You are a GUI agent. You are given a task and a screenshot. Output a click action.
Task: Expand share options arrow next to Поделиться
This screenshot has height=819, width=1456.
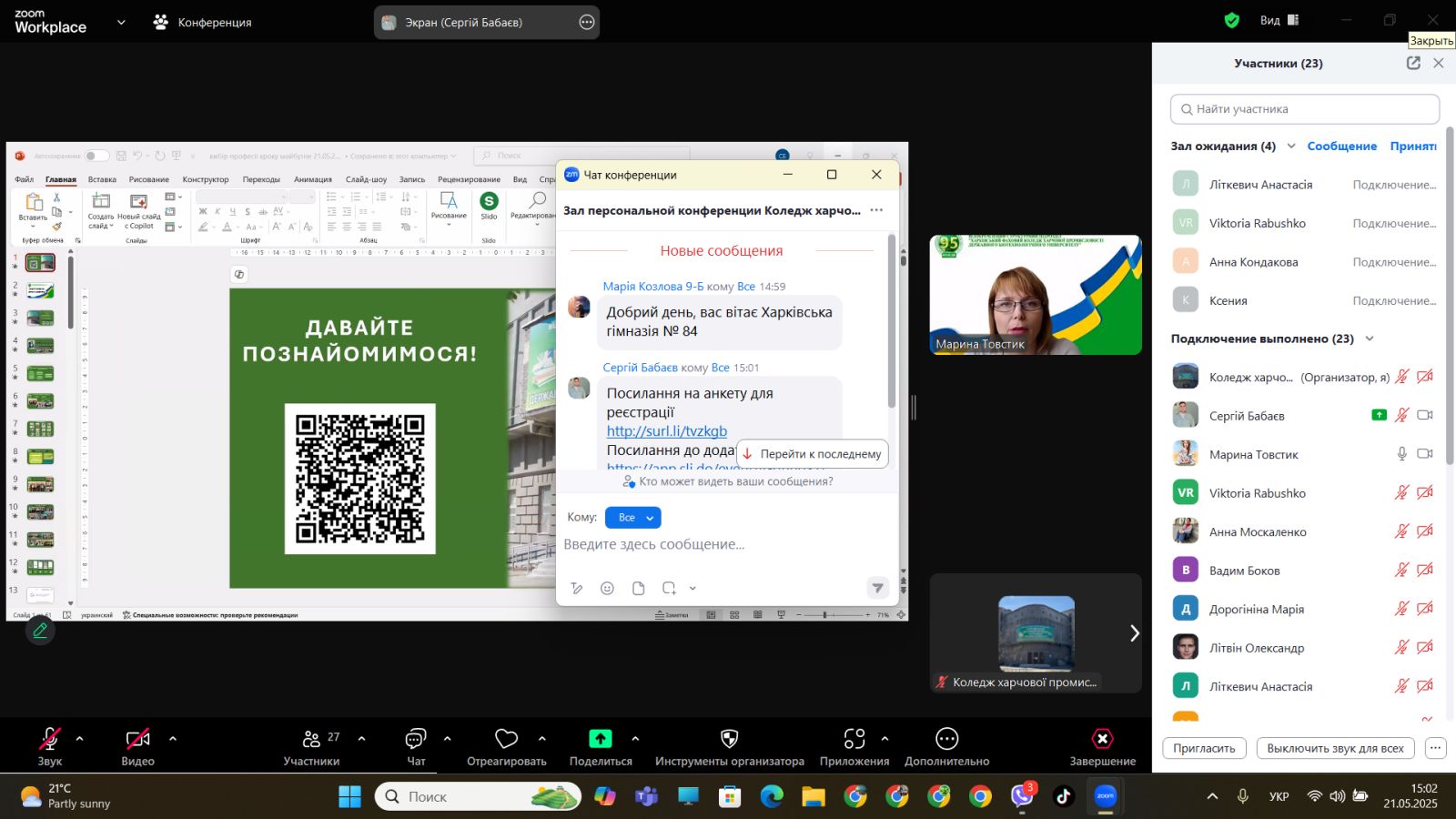tap(635, 738)
